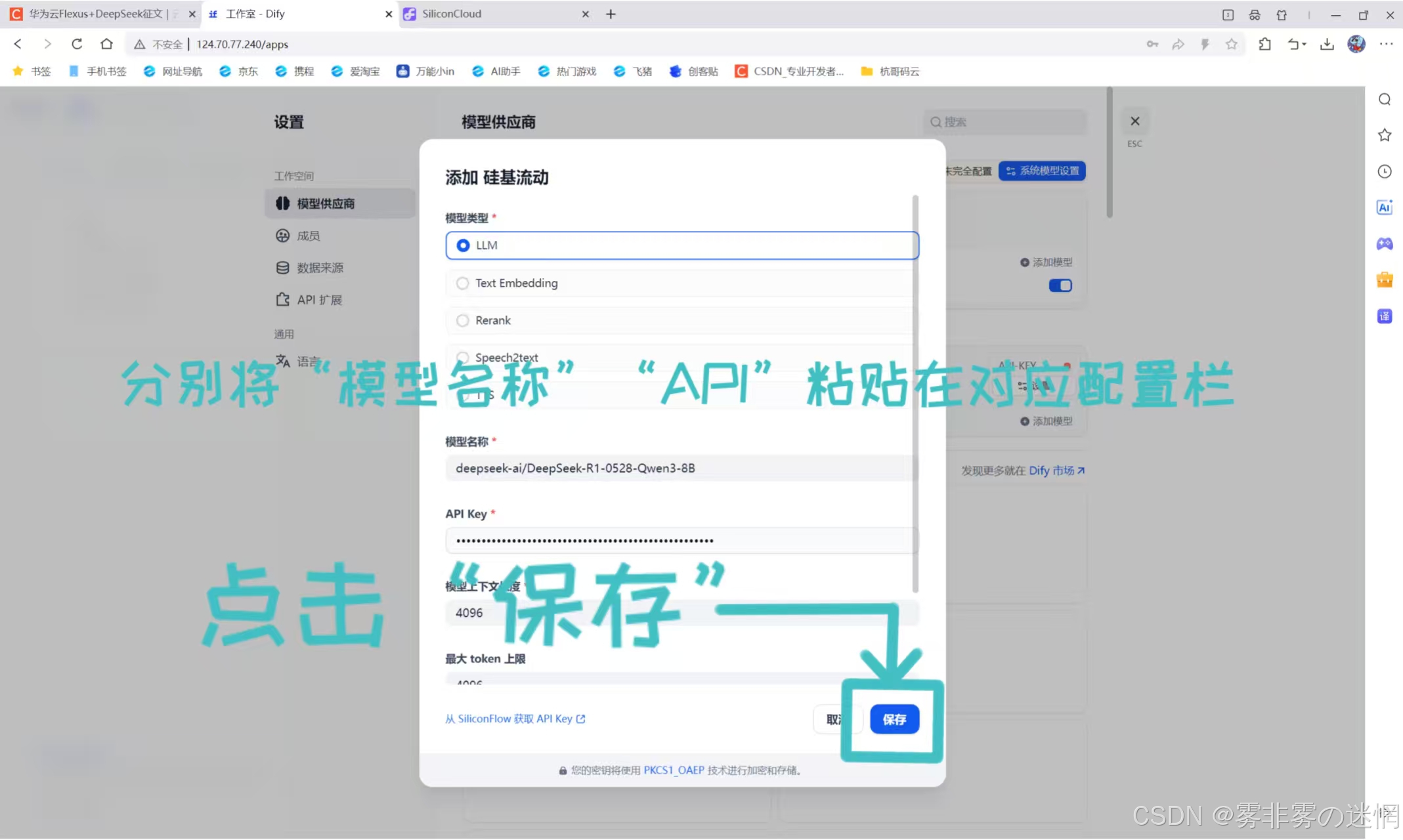Open 从 SiliconFlow 获取 API Key link
The width and height of the screenshot is (1403, 840).
[x=515, y=719]
